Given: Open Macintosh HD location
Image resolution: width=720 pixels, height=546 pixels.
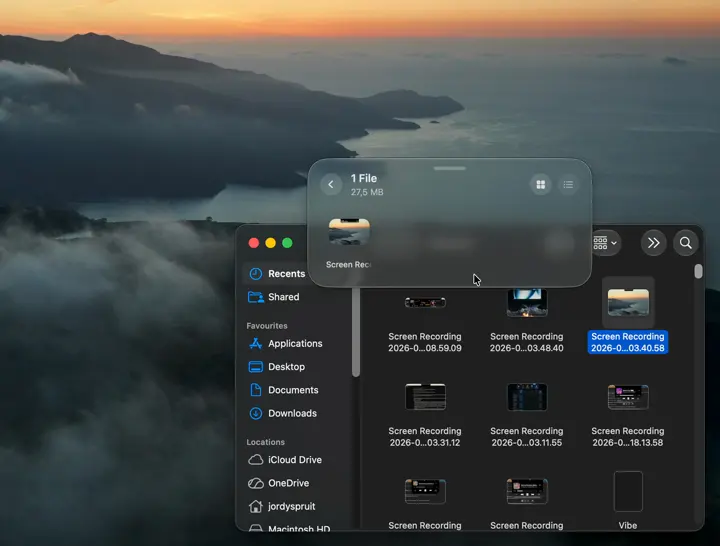Looking at the screenshot, I should (x=297, y=529).
